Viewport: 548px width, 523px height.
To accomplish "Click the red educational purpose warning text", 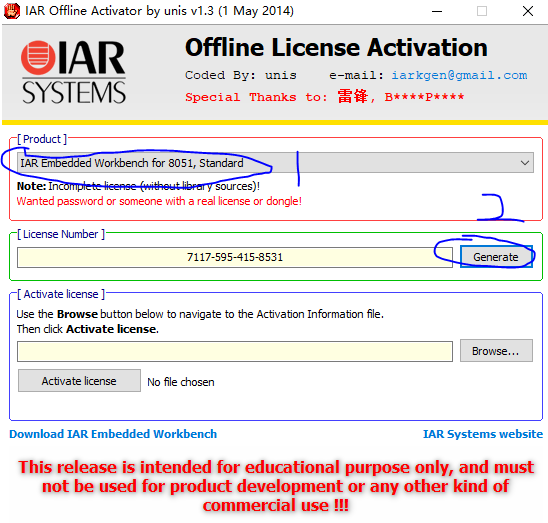I will (x=276, y=486).
